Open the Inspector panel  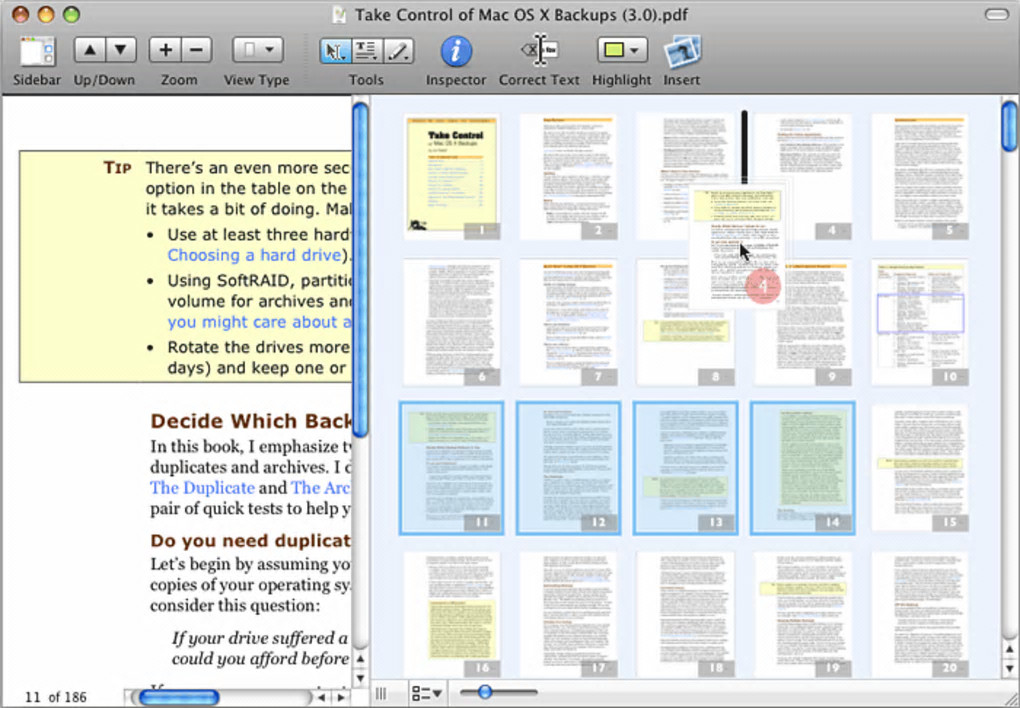pyautogui.click(x=456, y=51)
